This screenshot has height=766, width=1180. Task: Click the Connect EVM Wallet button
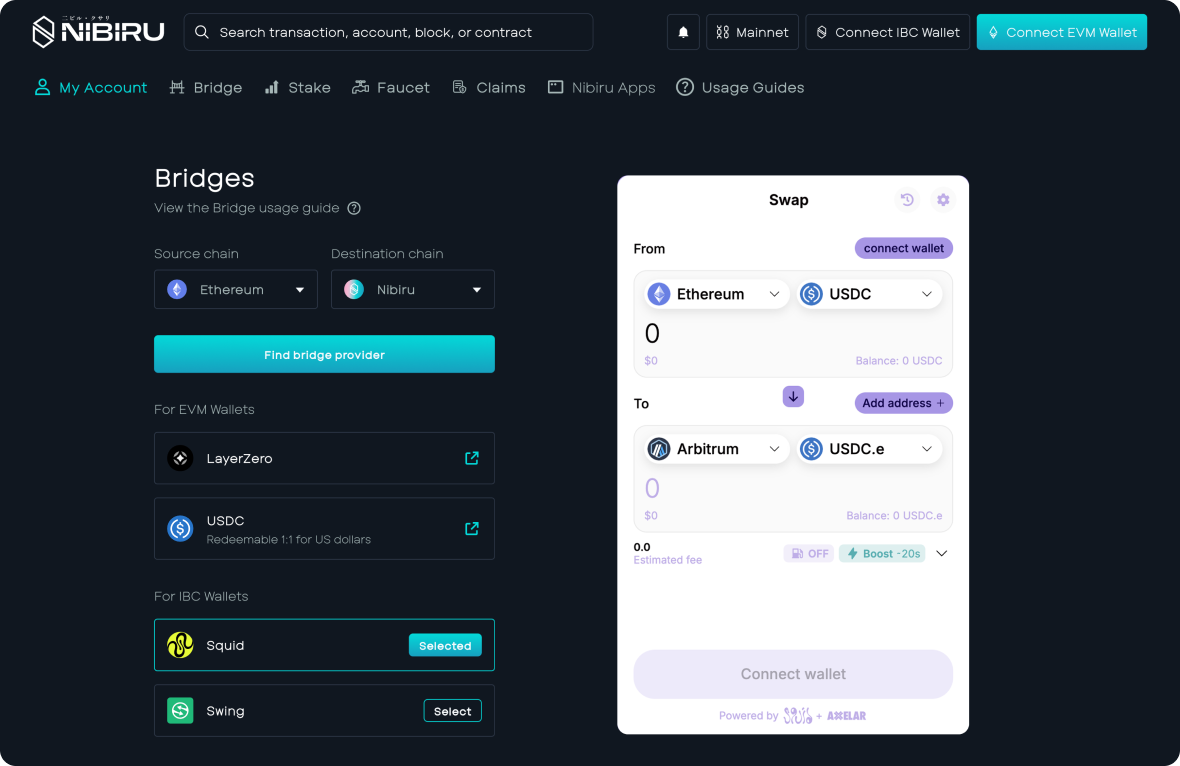coord(1062,32)
